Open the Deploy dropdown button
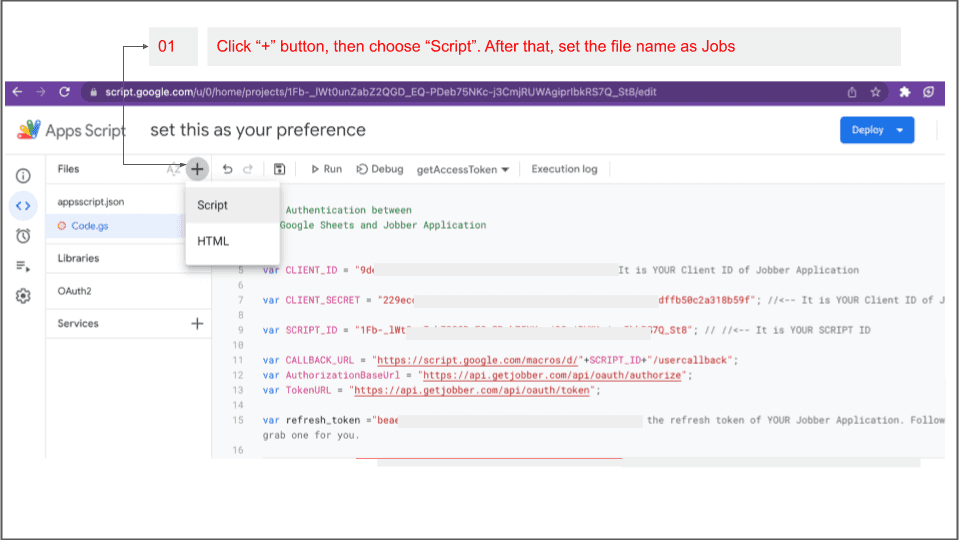The image size is (960, 540). [877, 130]
